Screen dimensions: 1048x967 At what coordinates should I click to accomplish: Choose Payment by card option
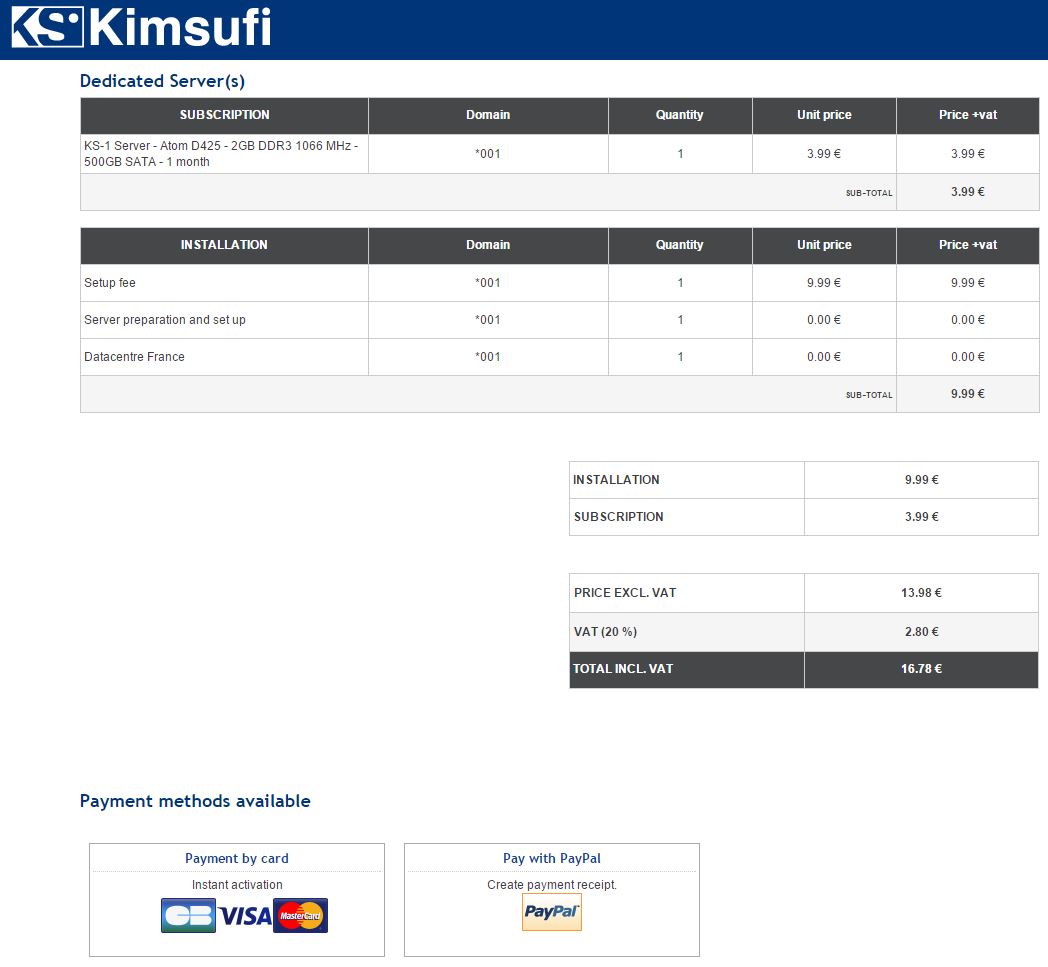pos(237,900)
